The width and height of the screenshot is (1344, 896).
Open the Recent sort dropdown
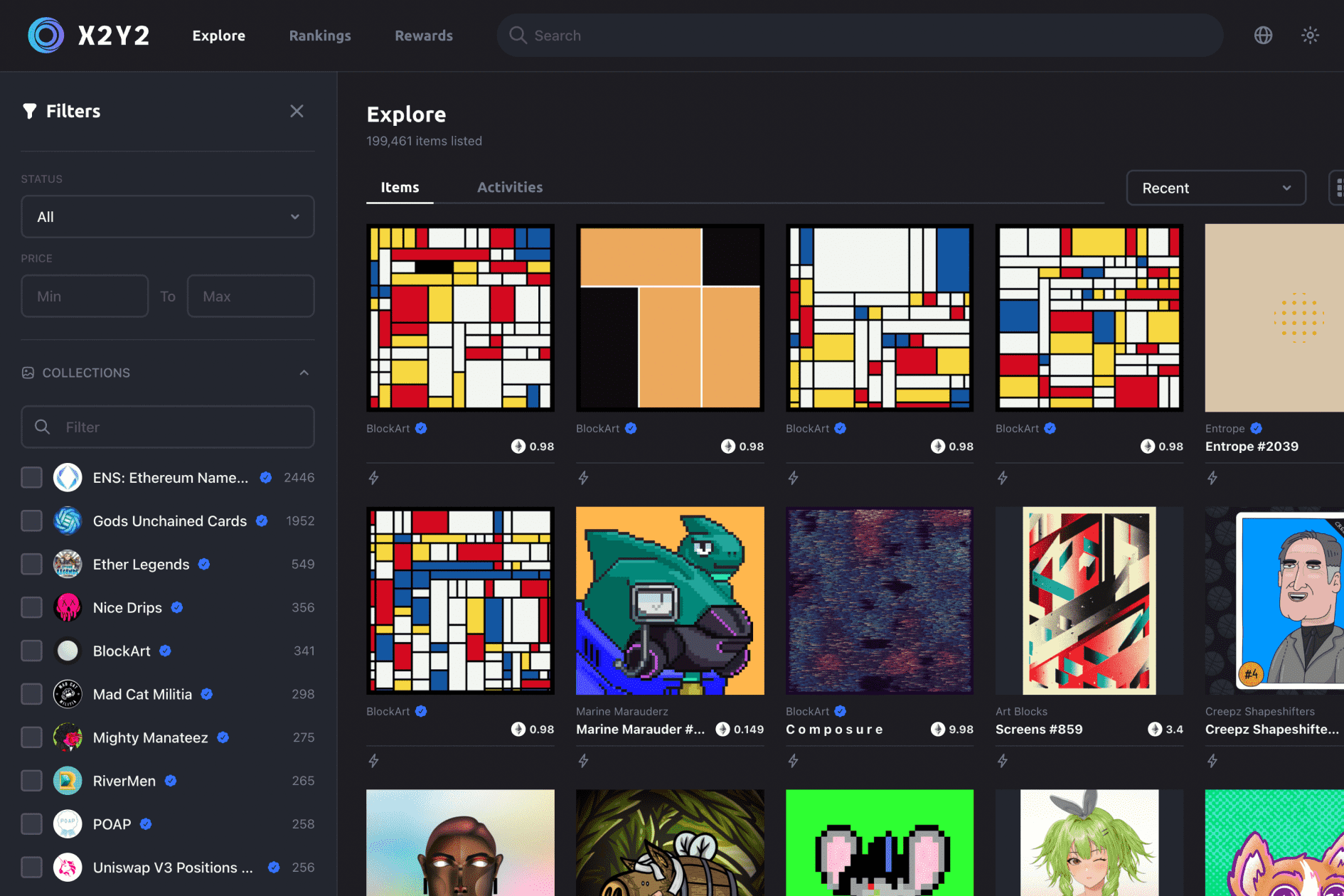(1215, 188)
